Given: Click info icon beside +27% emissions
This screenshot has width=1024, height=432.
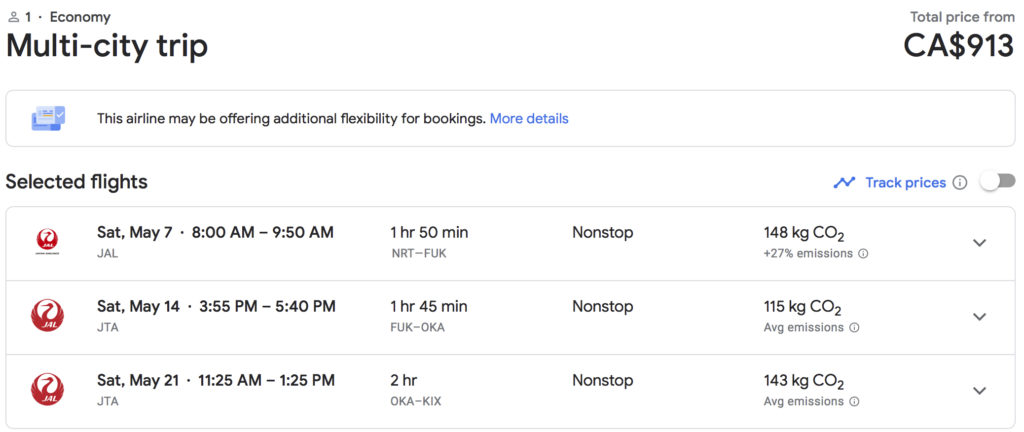Looking at the screenshot, I should tap(863, 254).
